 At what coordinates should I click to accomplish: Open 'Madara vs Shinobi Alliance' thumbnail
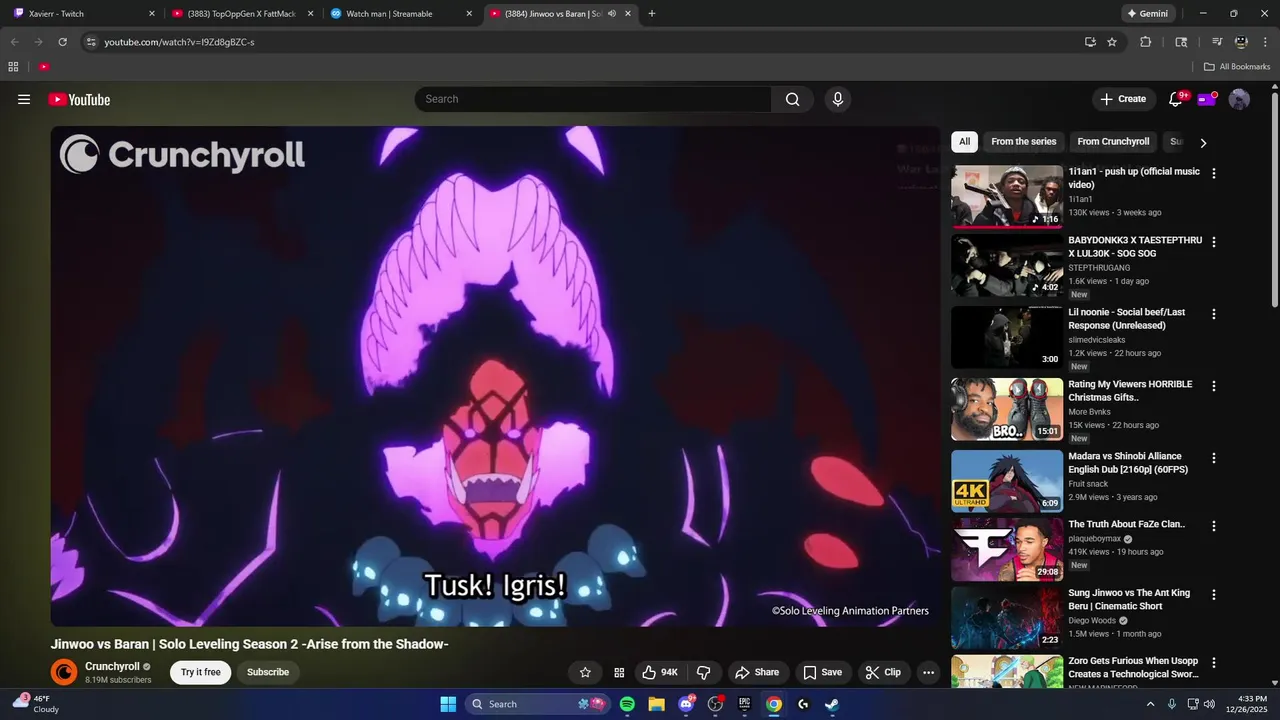1007,481
